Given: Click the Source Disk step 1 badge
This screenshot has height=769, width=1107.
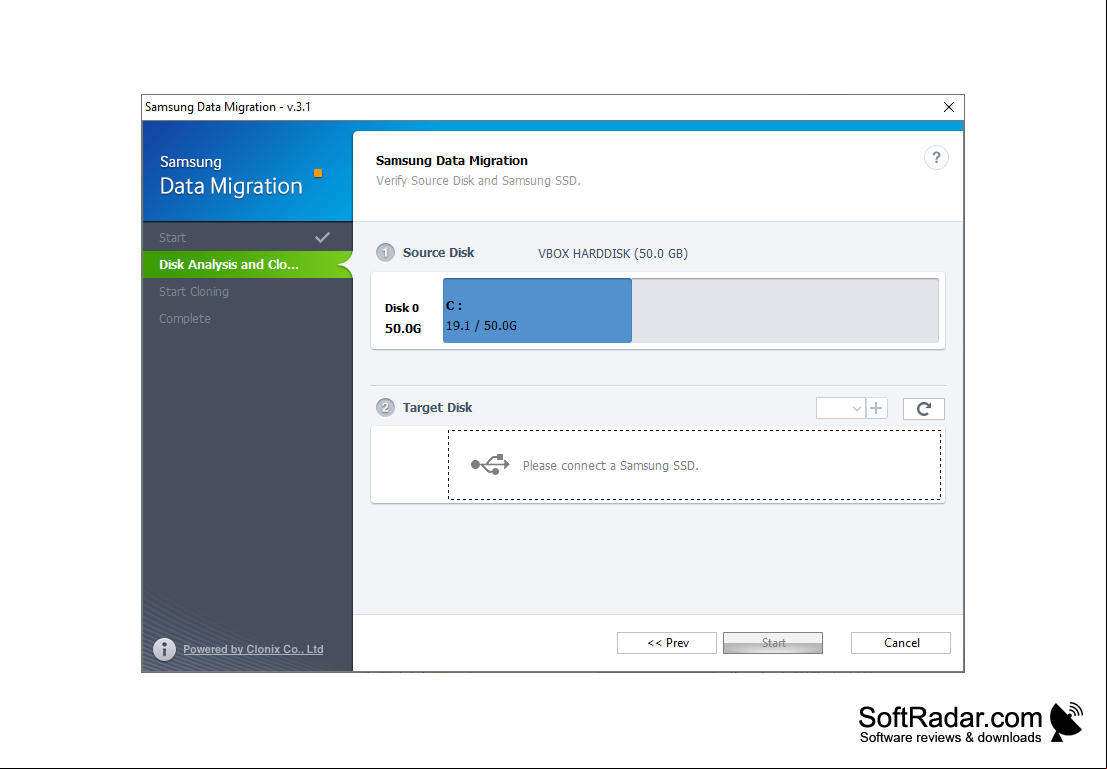Looking at the screenshot, I should (385, 252).
